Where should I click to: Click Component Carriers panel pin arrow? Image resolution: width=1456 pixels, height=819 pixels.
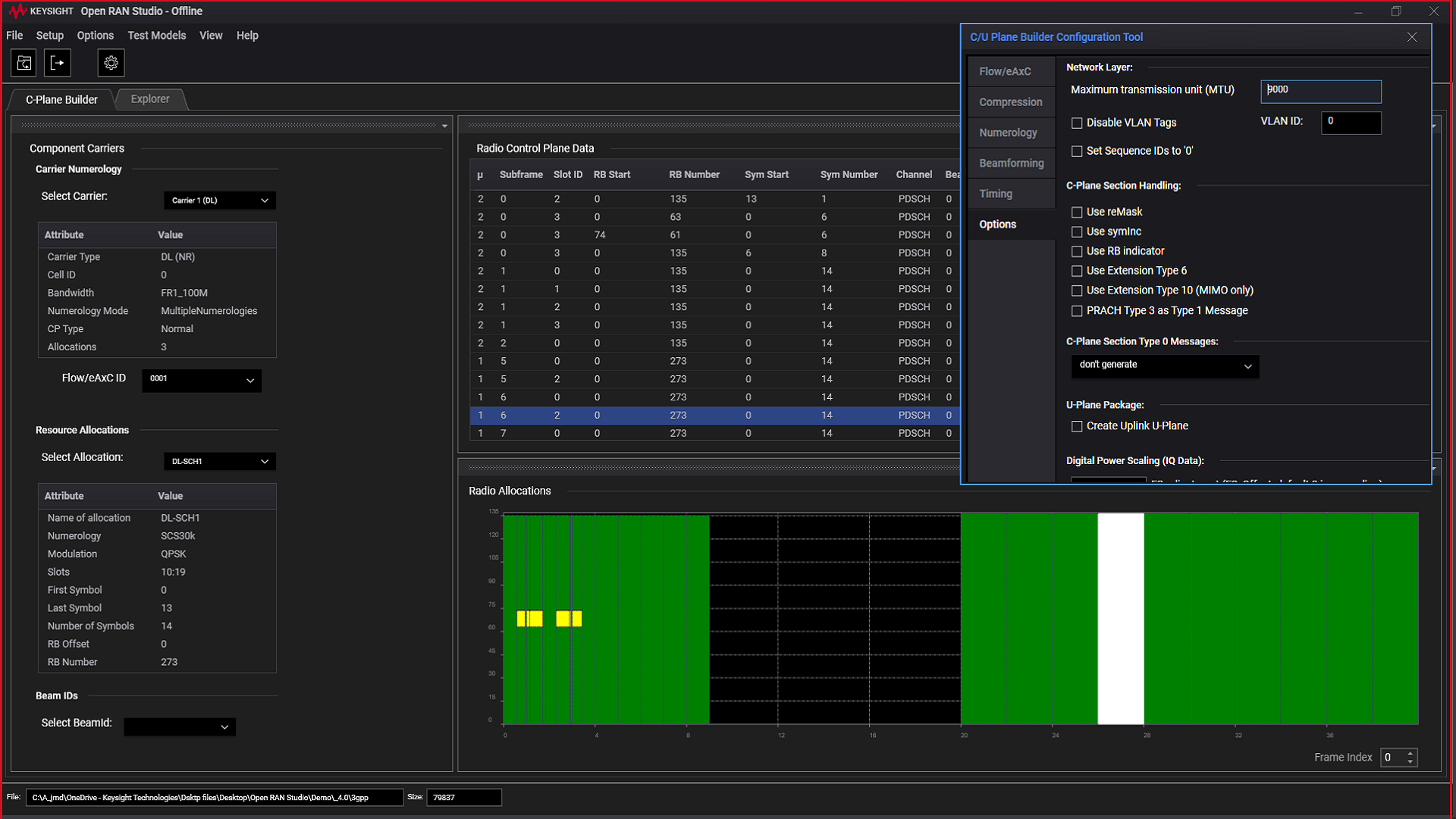click(444, 126)
